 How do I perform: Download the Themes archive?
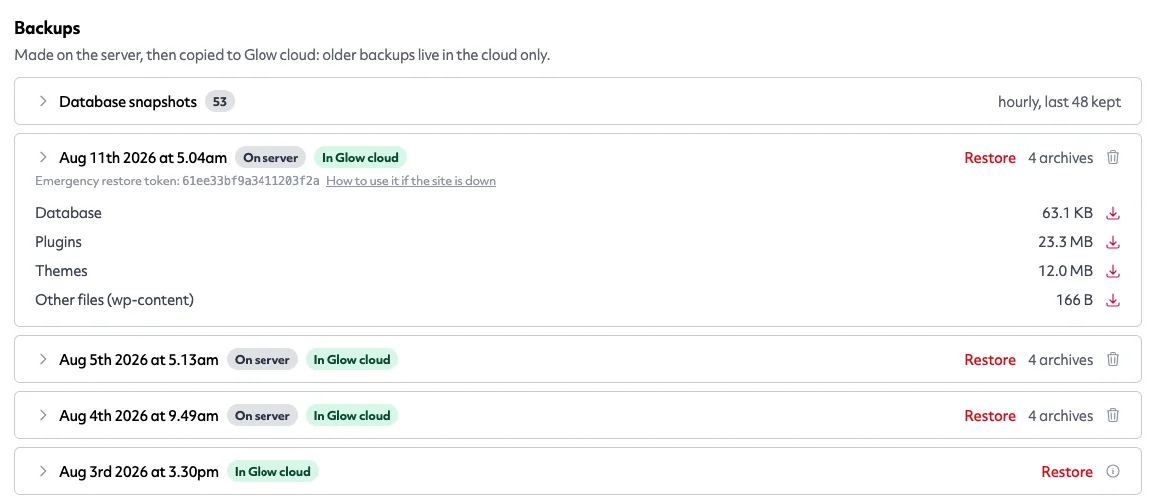click(1113, 271)
